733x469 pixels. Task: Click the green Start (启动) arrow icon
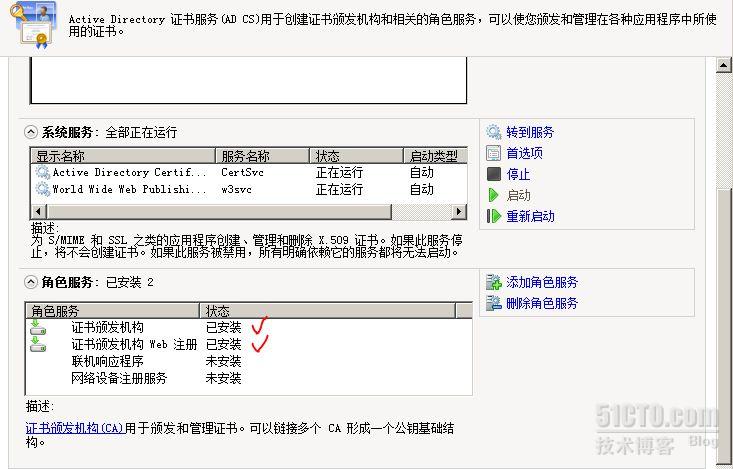(494, 195)
